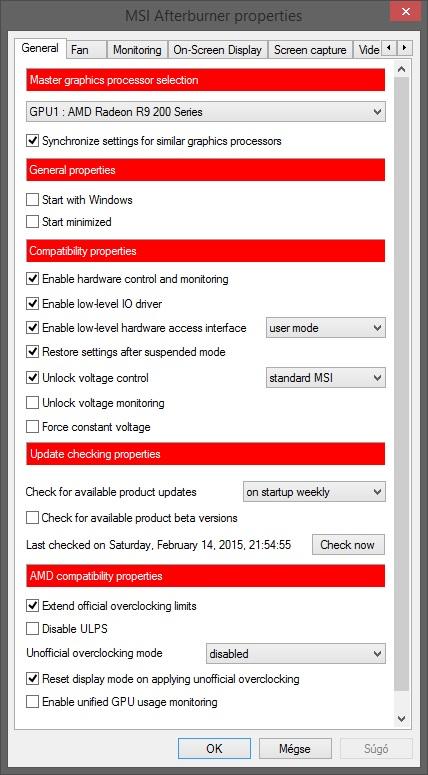
Task: Switch to the Fan tab
Action: (86, 50)
